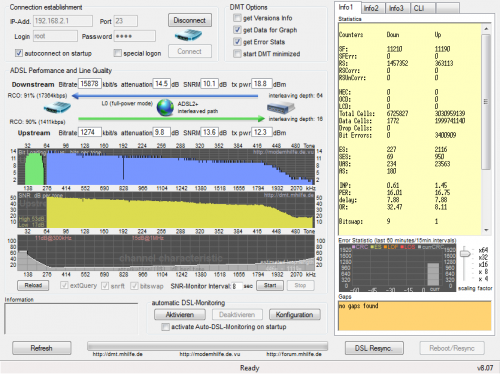Toggle the extQuery checkbox

pos(64,285)
